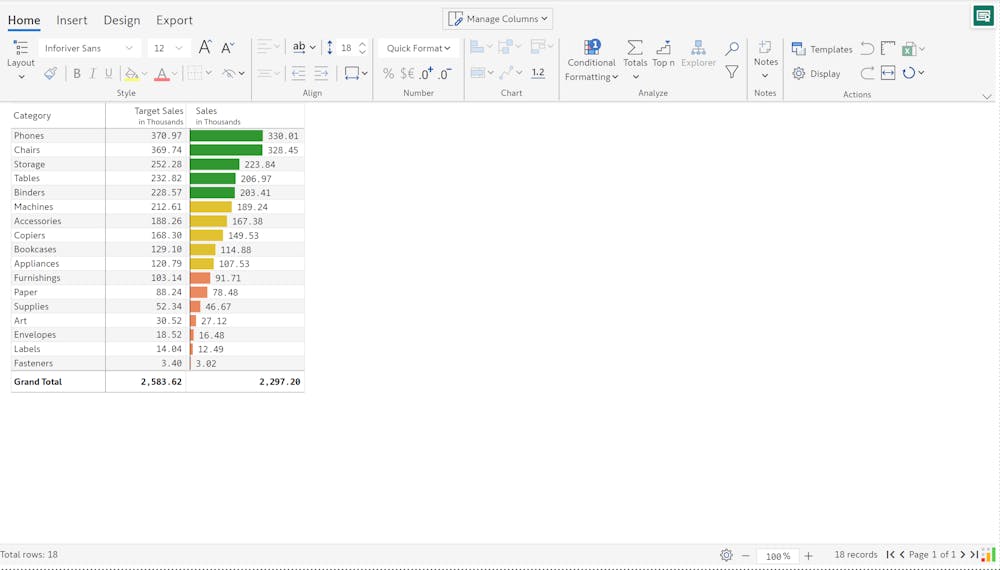Switch to the Export tab
This screenshot has width=1000, height=570.
pos(174,20)
